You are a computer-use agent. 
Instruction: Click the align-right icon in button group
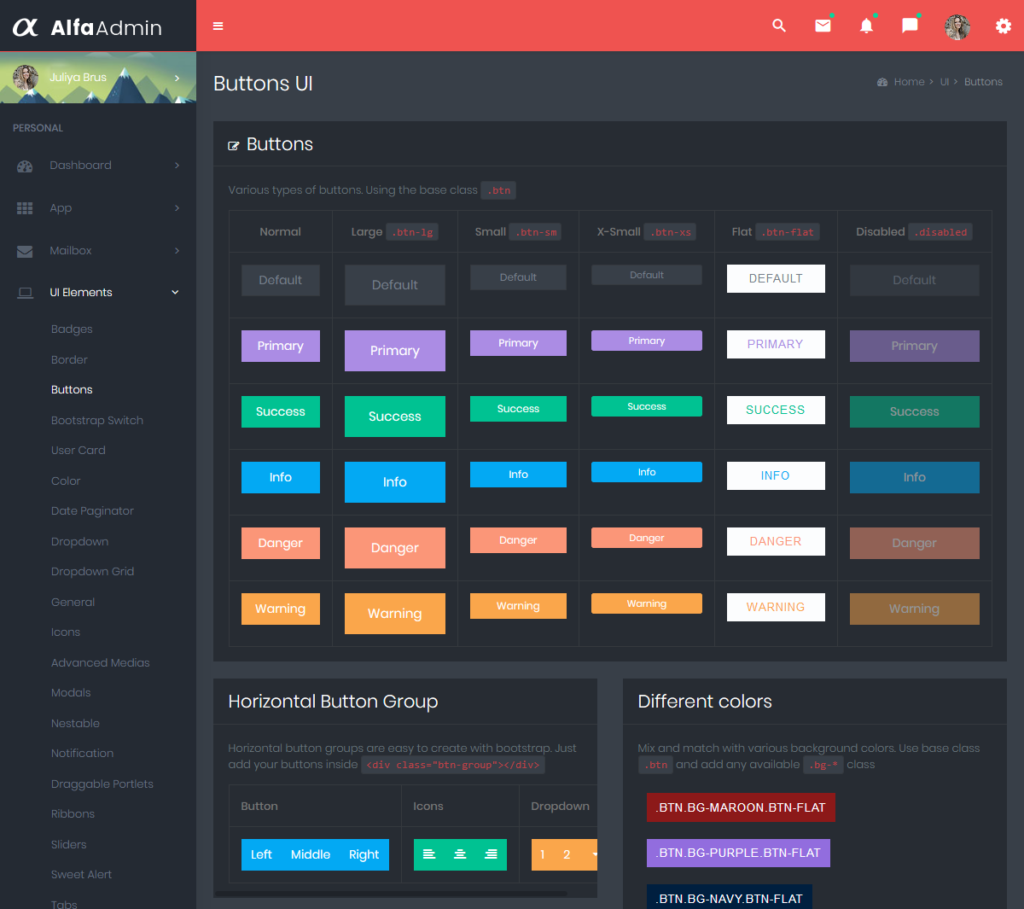click(491, 854)
